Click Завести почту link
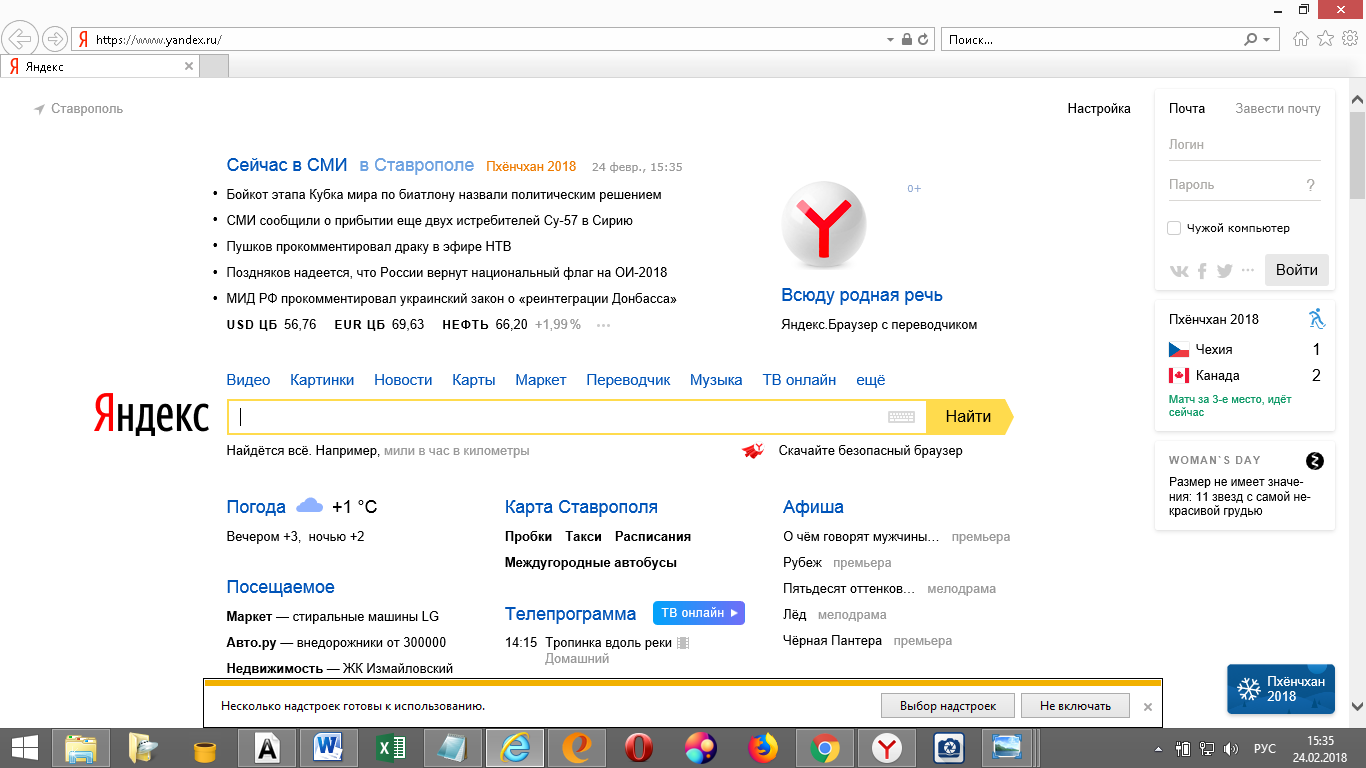Viewport: 1366px width, 768px height. pos(1278,108)
